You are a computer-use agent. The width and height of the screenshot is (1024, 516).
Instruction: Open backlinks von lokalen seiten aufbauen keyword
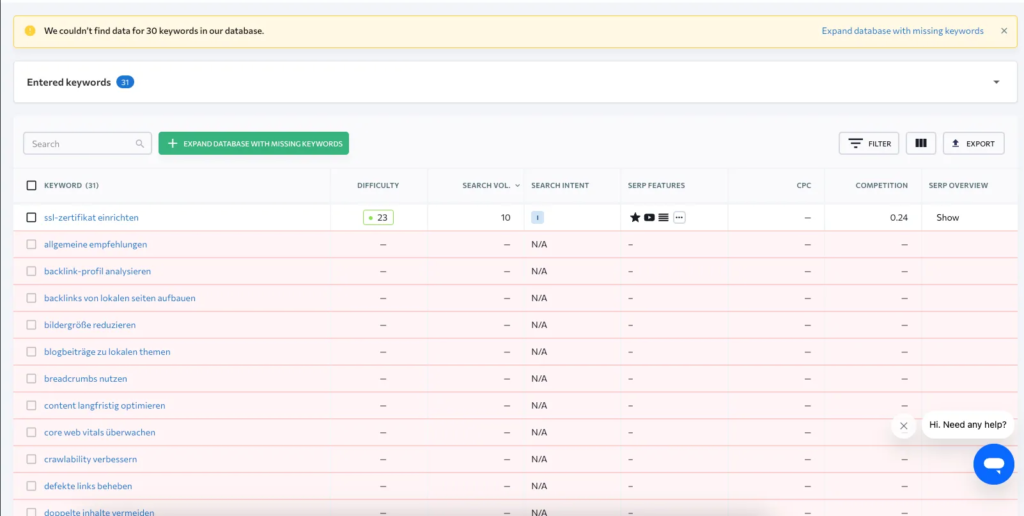click(120, 298)
